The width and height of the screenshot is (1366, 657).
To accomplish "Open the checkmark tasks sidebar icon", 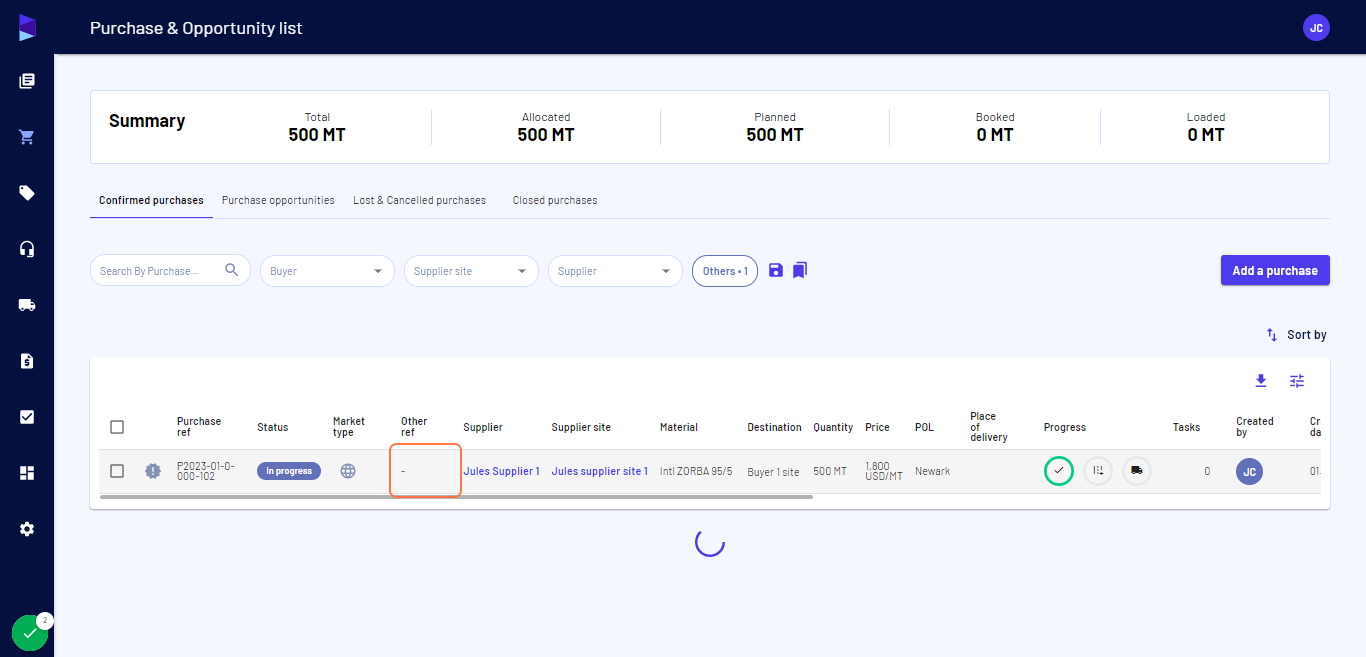I will point(27,417).
